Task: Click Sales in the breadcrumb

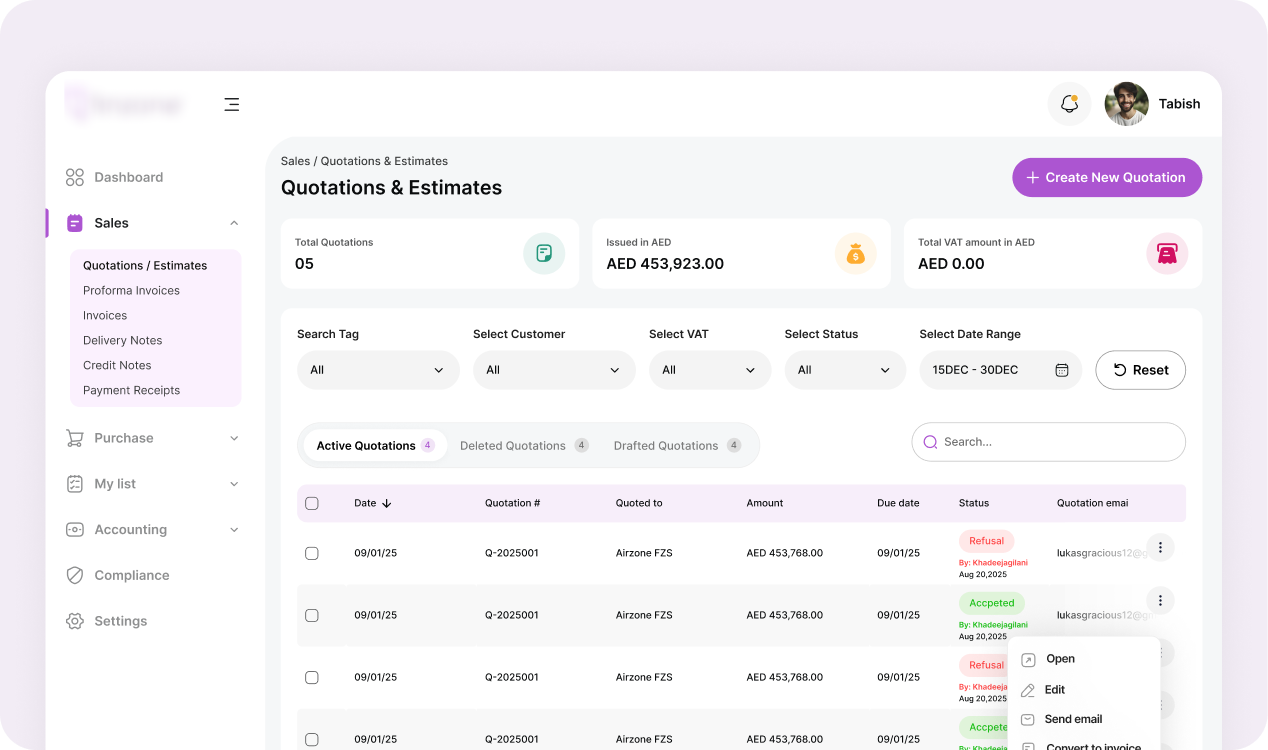Action: pyautogui.click(x=295, y=161)
